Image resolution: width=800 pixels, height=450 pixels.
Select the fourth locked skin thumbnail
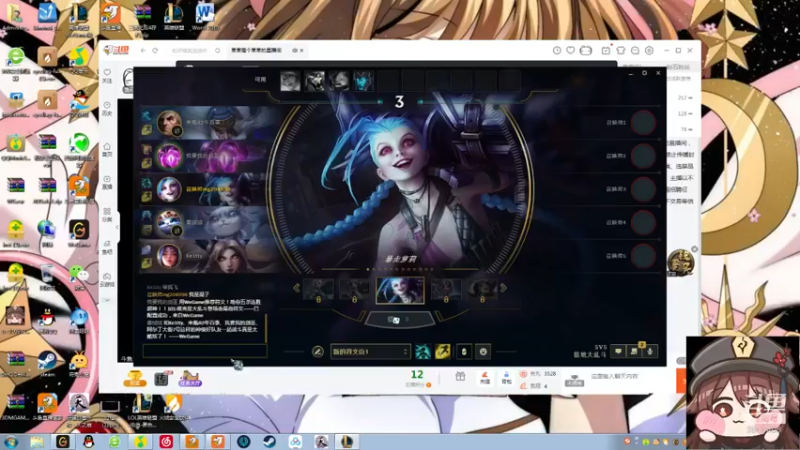pyautogui.click(x=446, y=290)
